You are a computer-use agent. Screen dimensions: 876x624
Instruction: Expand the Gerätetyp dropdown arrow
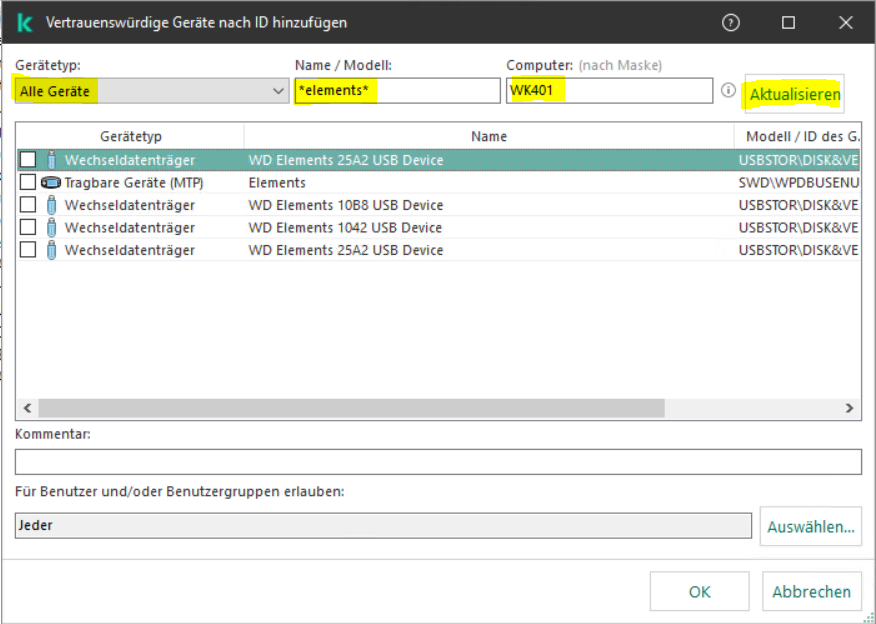coord(279,91)
